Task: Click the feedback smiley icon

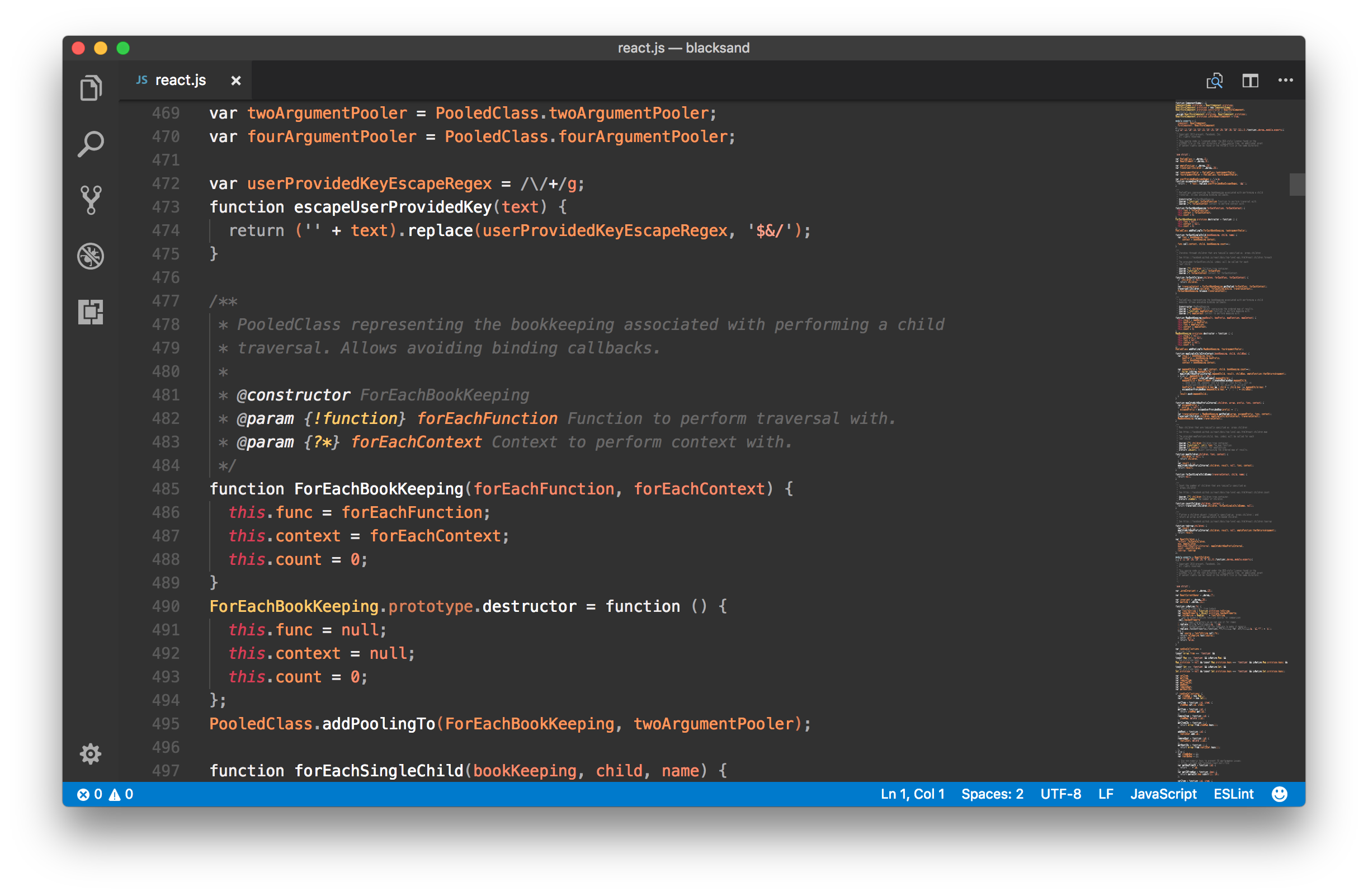Action: coord(1279,794)
